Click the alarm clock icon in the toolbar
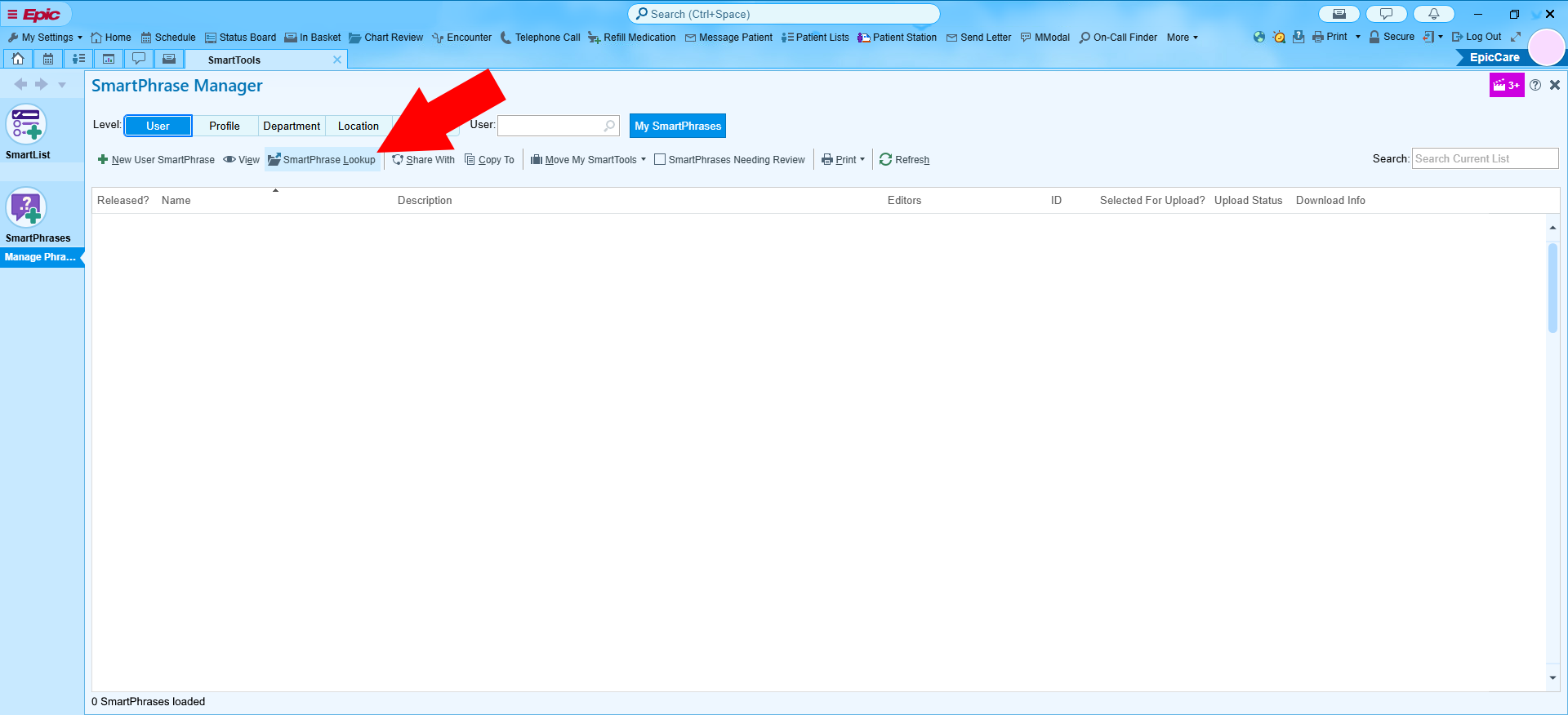The width and height of the screenshot is (1568, 715). coord(1279,37)
